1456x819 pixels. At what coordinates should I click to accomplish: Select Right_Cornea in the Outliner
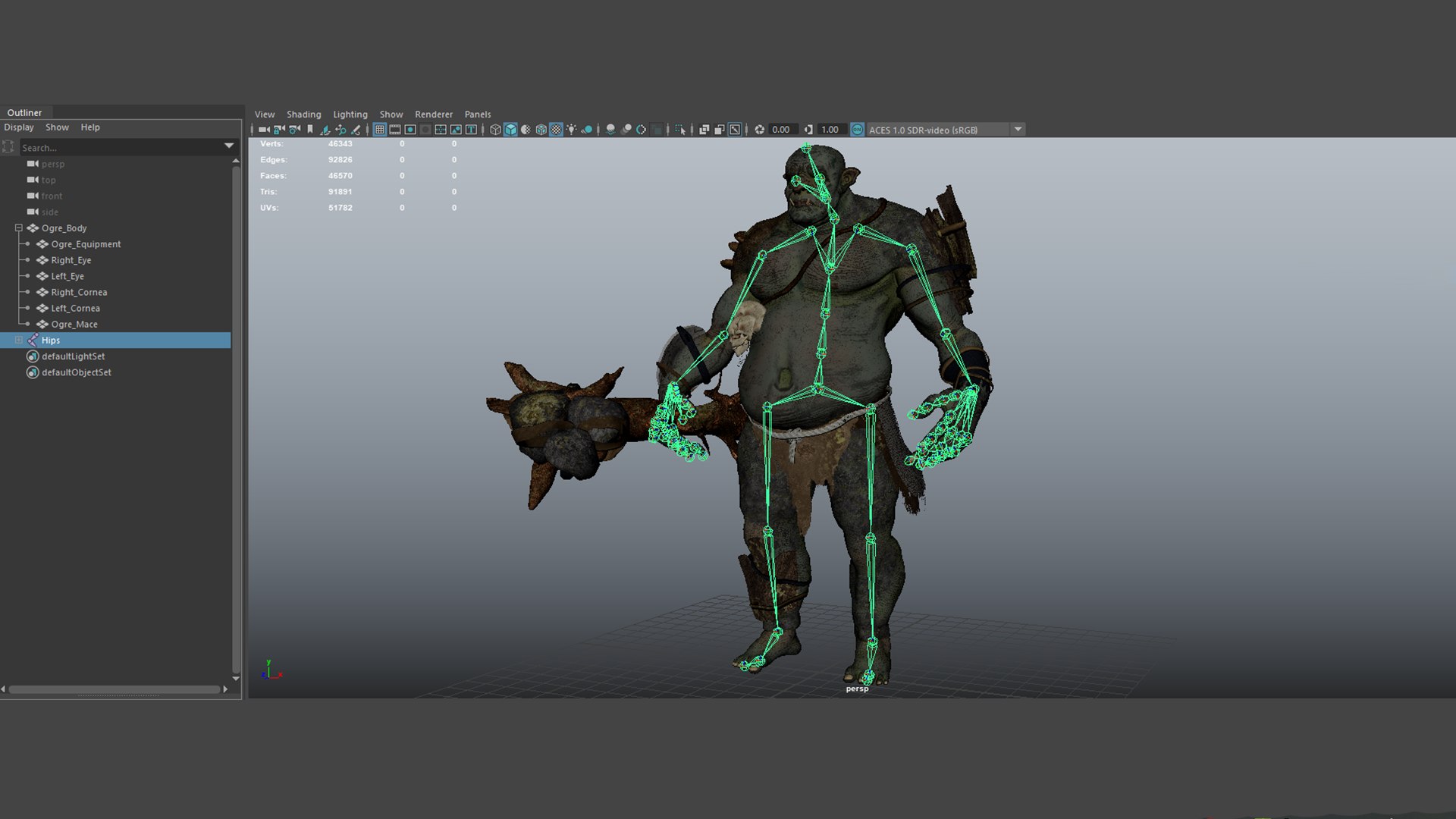tap(79, 293)
